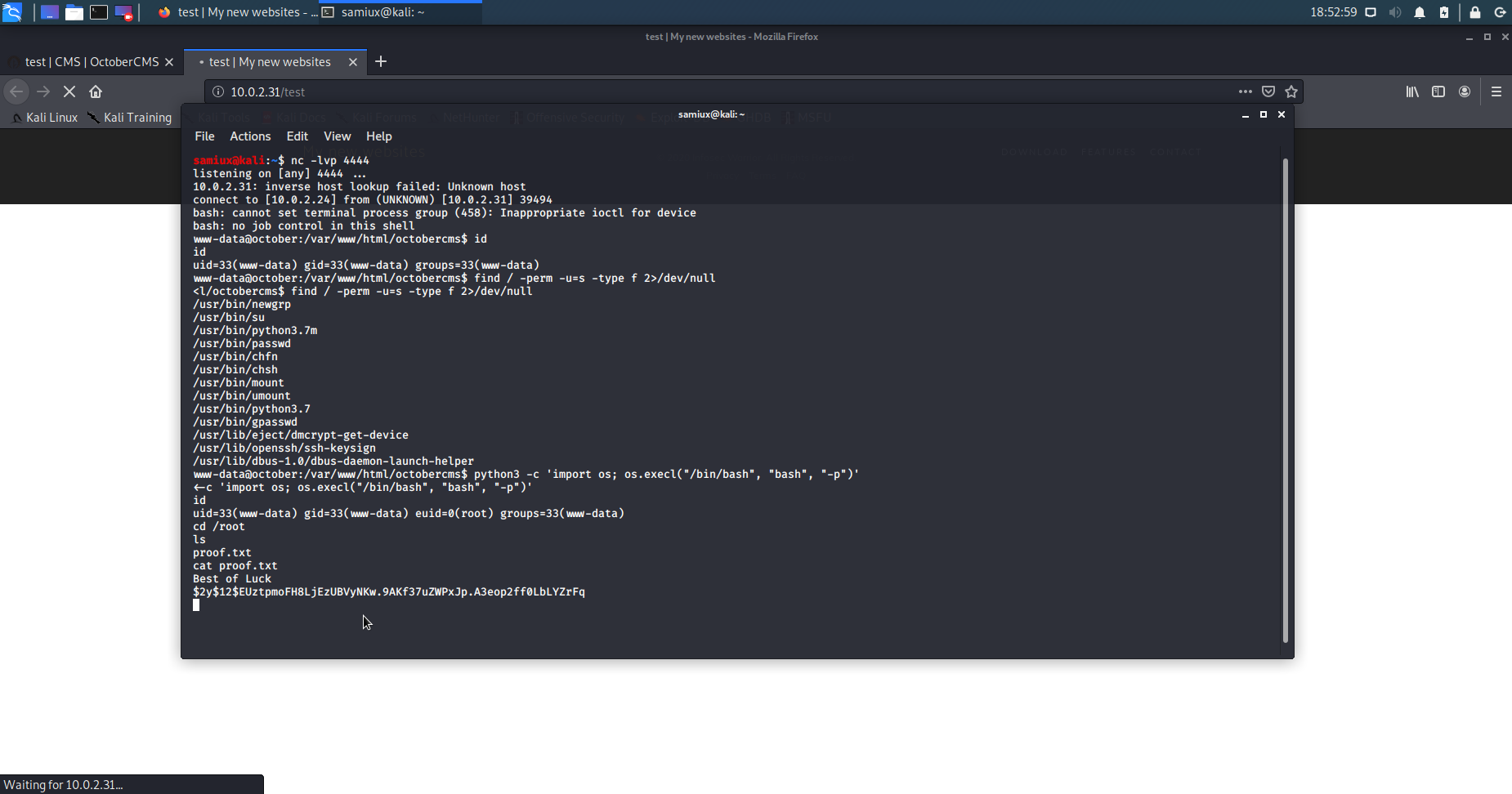The height and width of the screenshot is (794, 1512).
Task: Go forward to next page
Action: point(43,91)
